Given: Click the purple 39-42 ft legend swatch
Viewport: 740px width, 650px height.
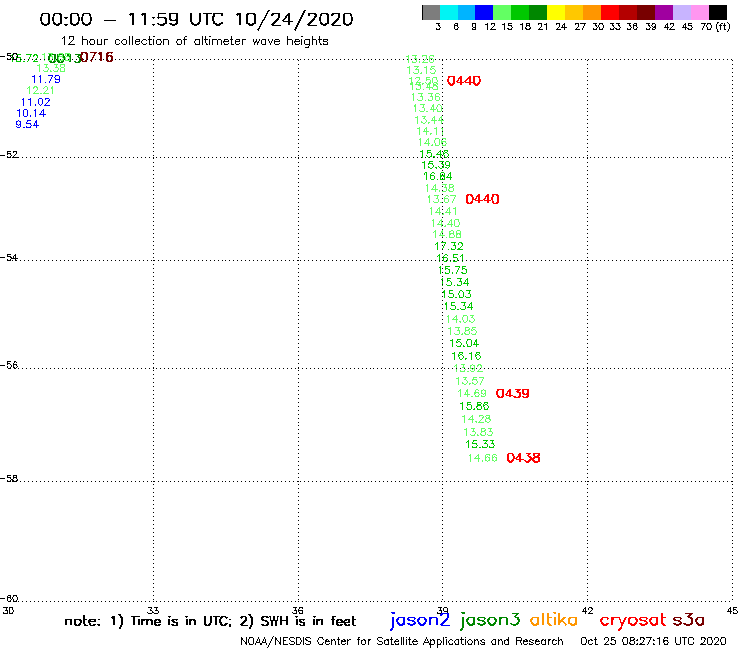Looking at the screenshot, I should pyautogui.click(x=664, y=12).
